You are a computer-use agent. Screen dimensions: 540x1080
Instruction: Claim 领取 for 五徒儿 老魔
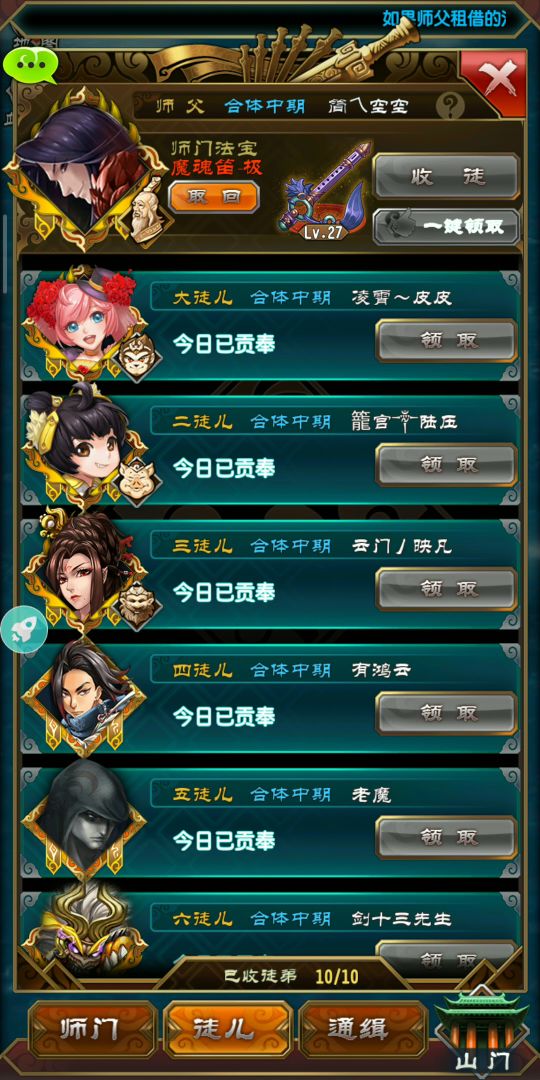pos(446,837)
